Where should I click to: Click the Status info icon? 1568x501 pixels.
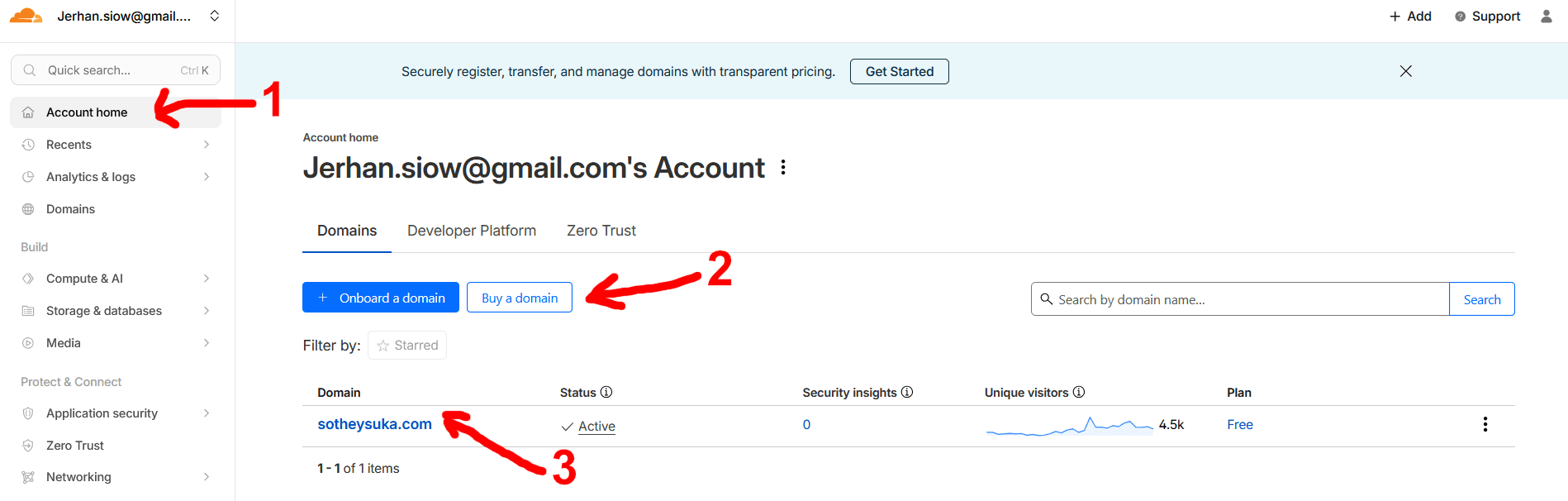(x=606, y=392)
